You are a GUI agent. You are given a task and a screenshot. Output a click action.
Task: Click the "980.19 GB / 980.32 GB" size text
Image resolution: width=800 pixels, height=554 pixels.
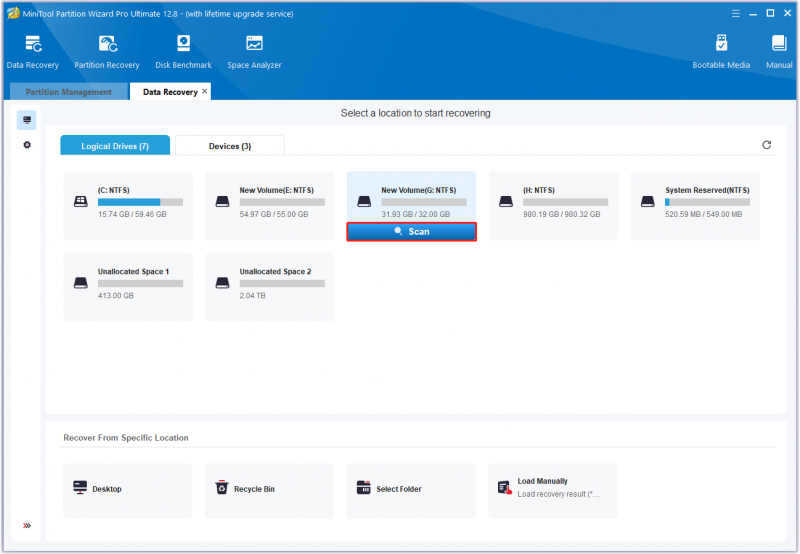point(561,214)
